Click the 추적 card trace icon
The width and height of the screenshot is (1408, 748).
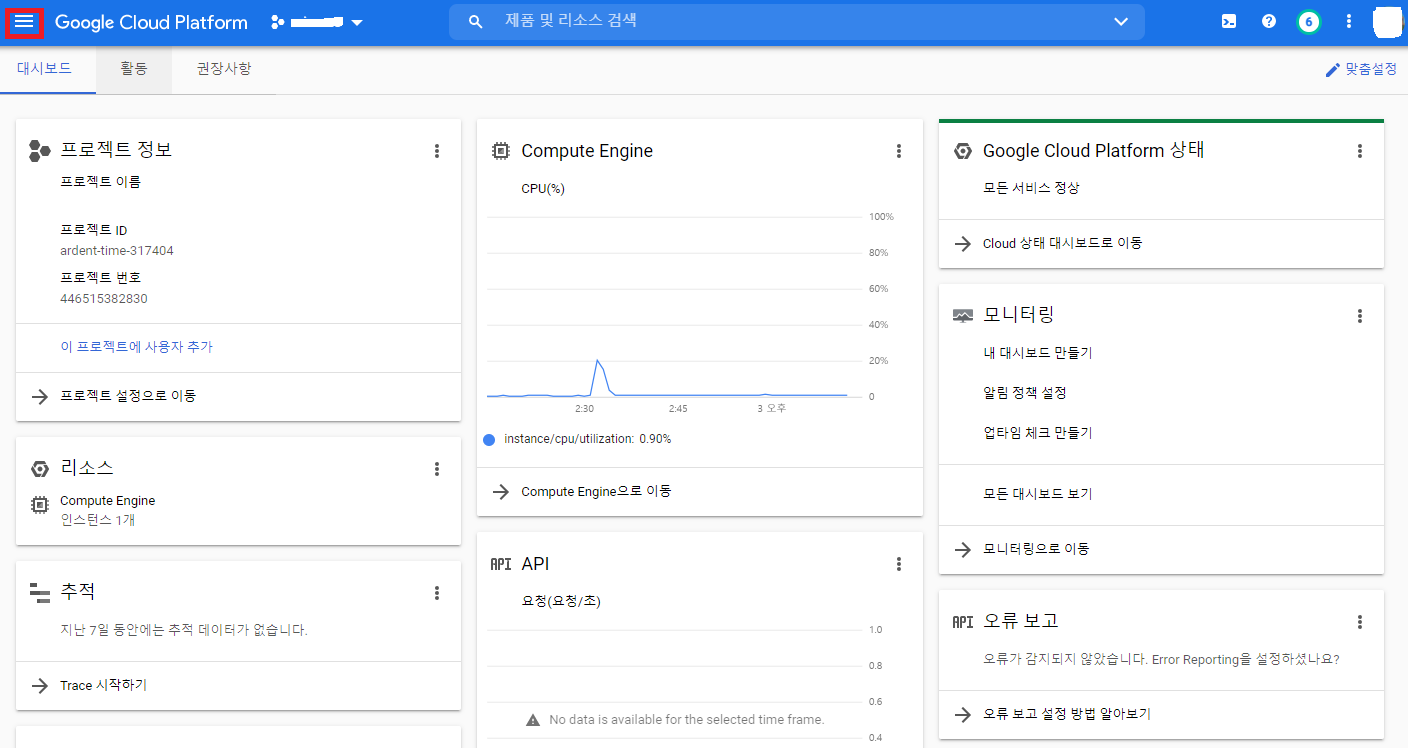click(40, 593)
